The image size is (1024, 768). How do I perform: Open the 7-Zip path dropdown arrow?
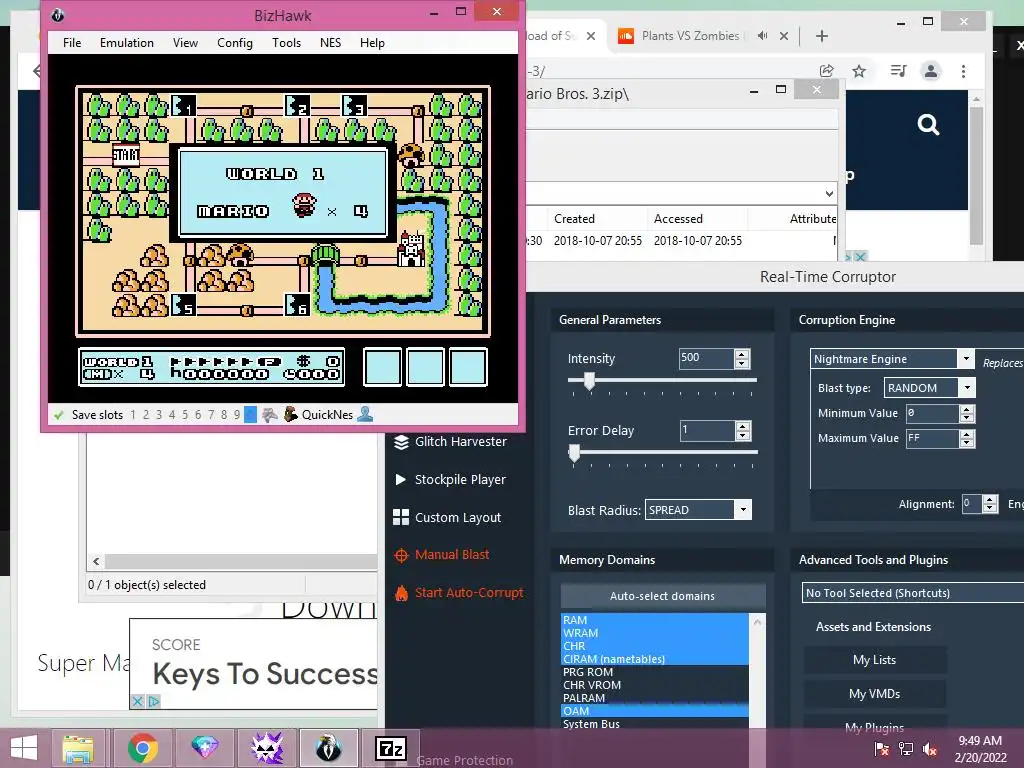click(x=829, y=194)
